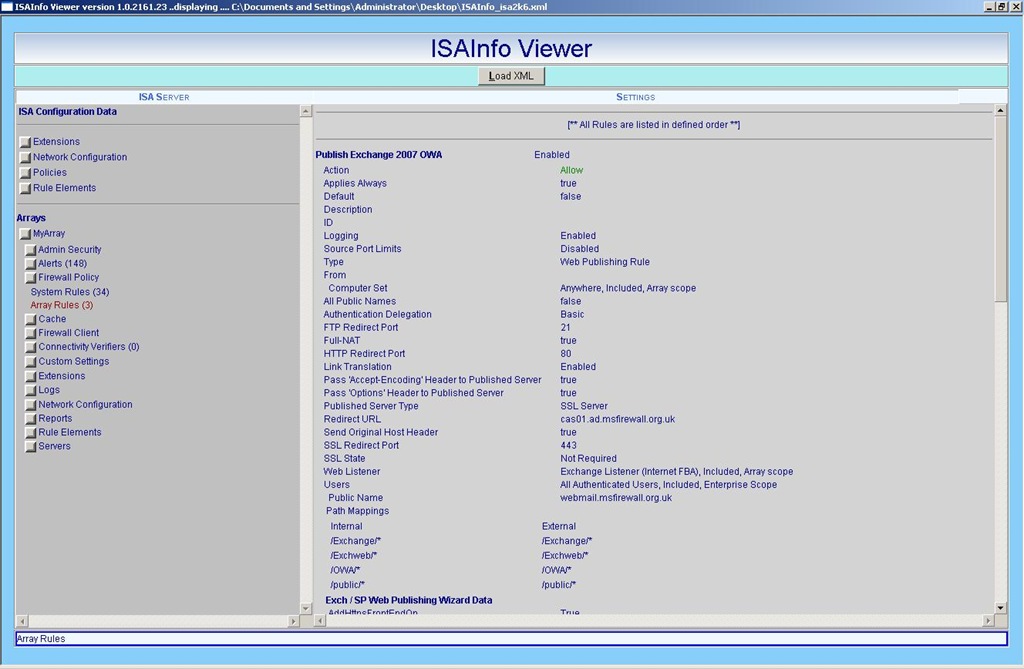Click the SSL Redirect Port 443 value
The width and height of the screenshot is (1024, 669).
(x=568, y=446)
